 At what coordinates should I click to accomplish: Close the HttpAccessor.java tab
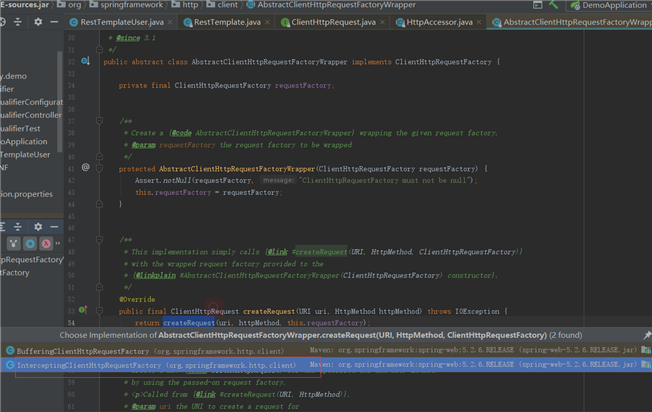pyautogui.click(x=479, y=22)
